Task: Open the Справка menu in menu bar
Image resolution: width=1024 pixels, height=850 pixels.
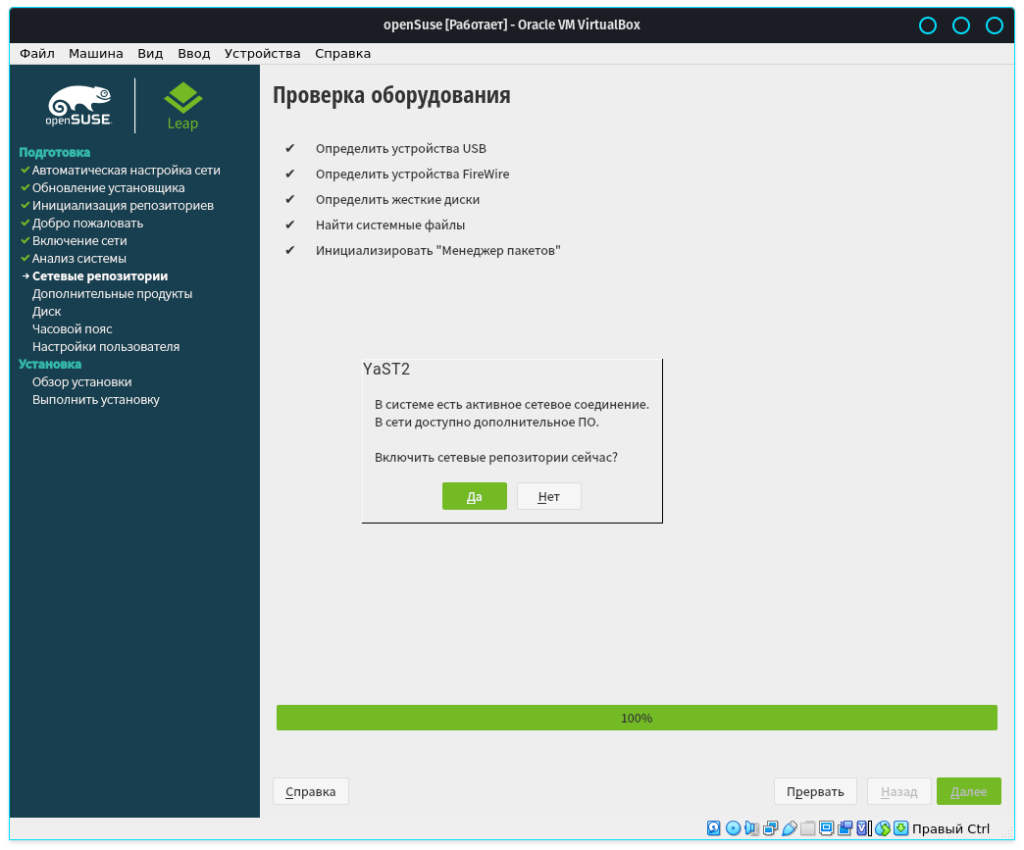Action: [343, 54]
